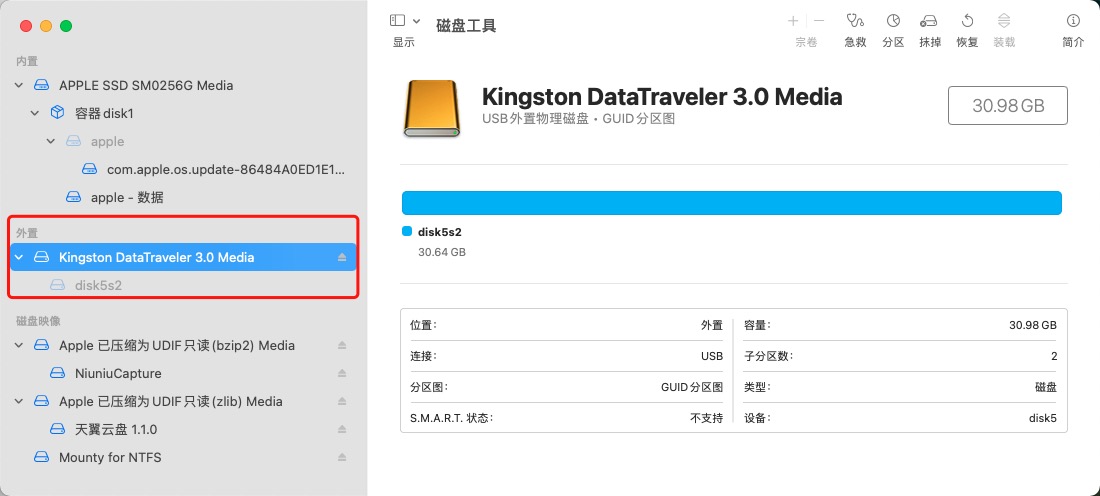Eject the Kingston DataTraveler 3.0 Media

(x=342, y=257)
